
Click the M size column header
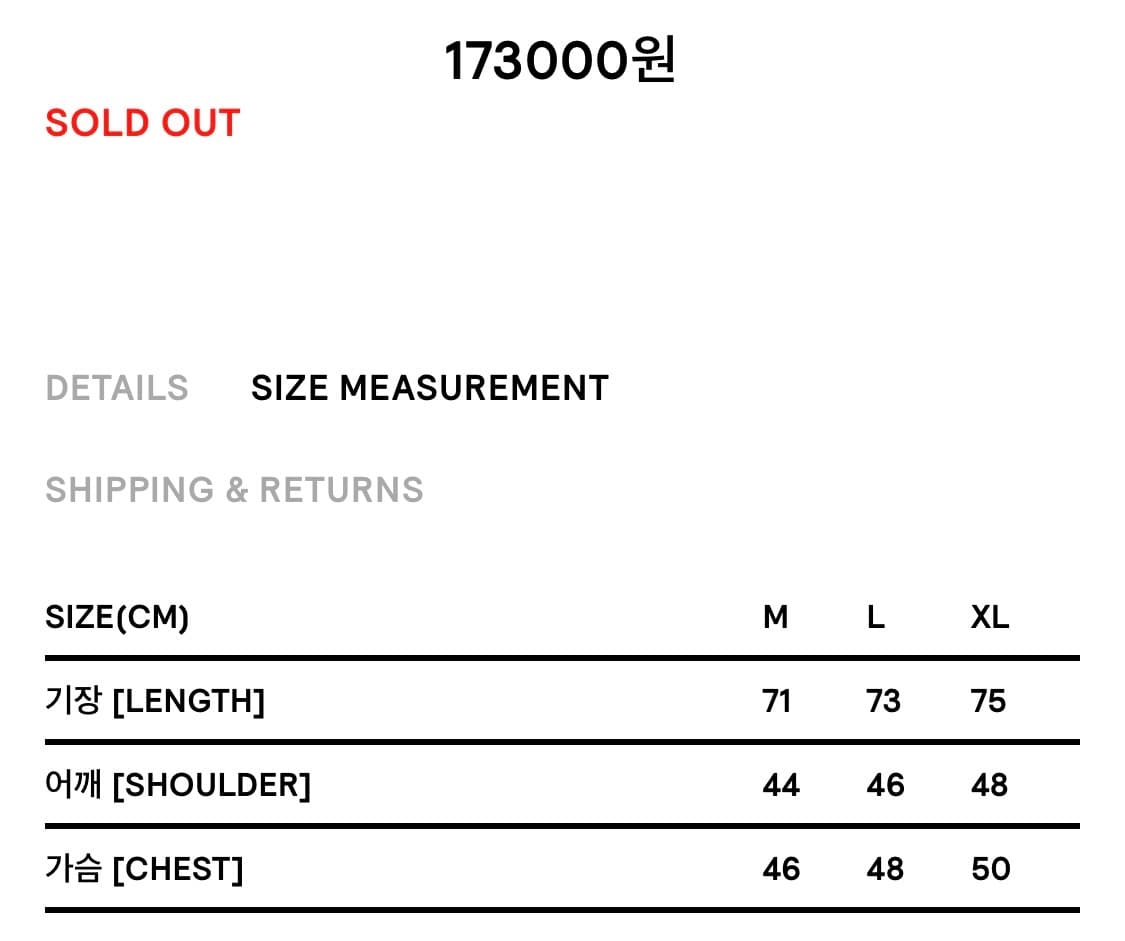[775, 617]
